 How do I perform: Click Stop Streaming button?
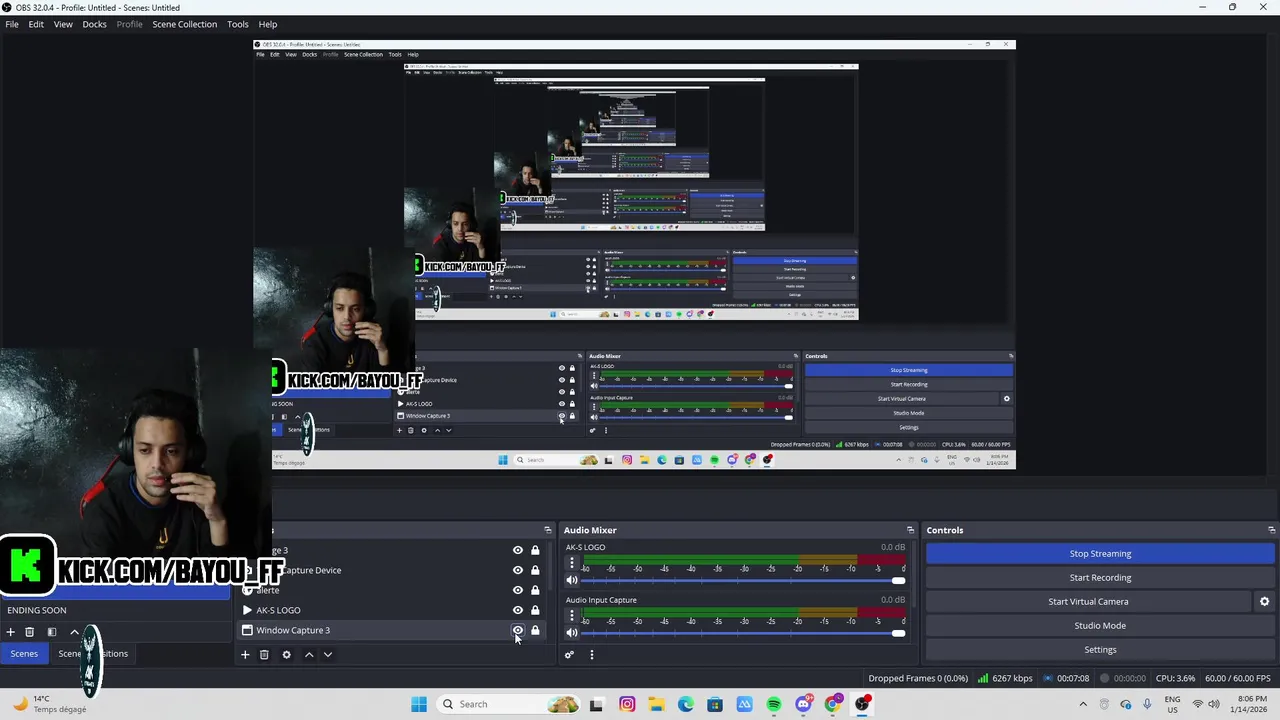(x=1100, y=554)
